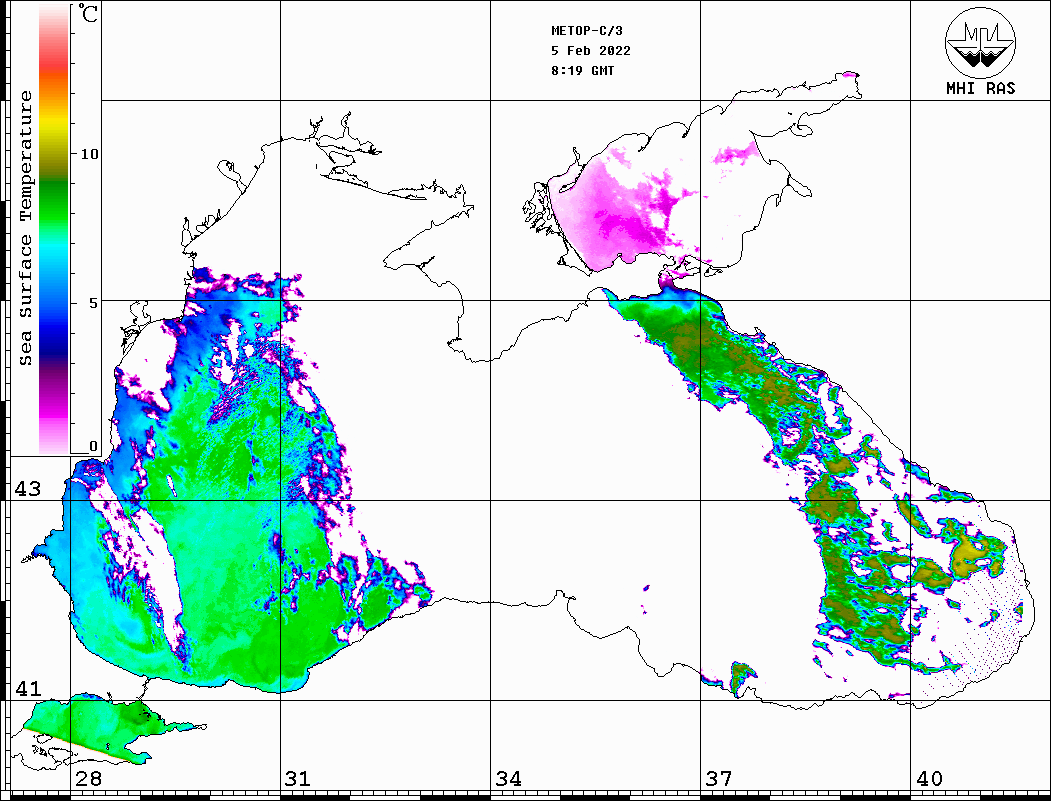Click the time '8:19 GMT'

(x=582, y=71)
